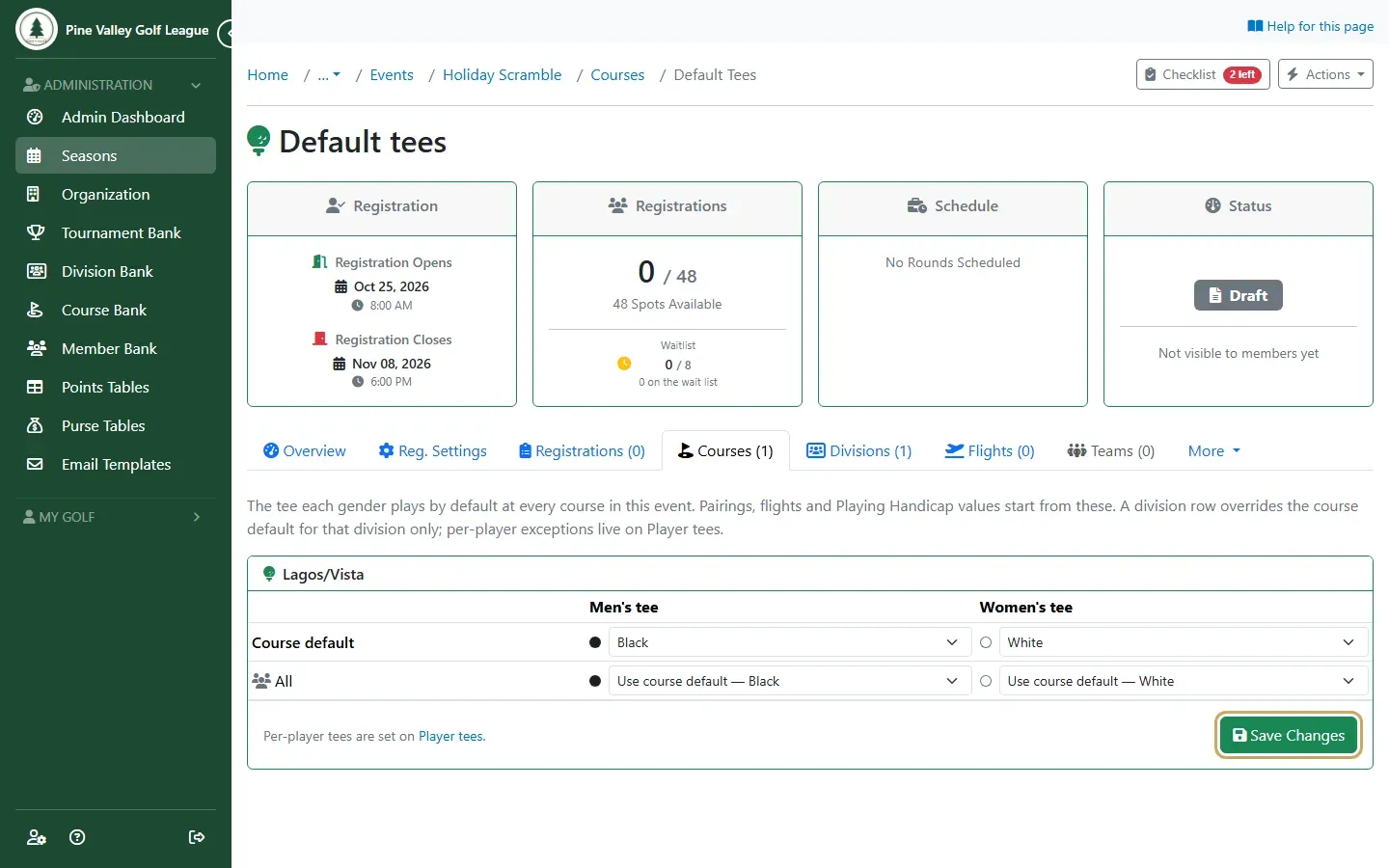Screen dimensions: 1389x868
Task: Open the All division Men's tee dropdown
Action: pos(789,681)
